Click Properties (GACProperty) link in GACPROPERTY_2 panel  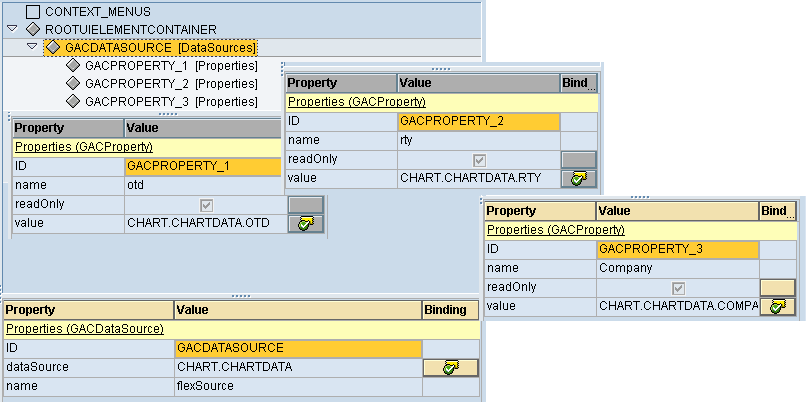point(357,102)
